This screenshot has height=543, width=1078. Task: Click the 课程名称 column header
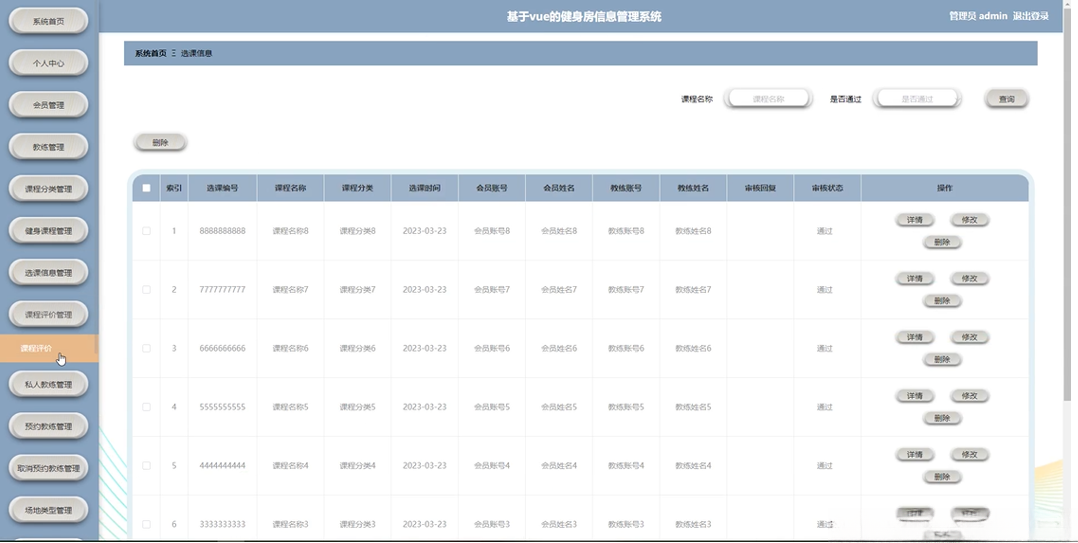click(x=290, y=188)
